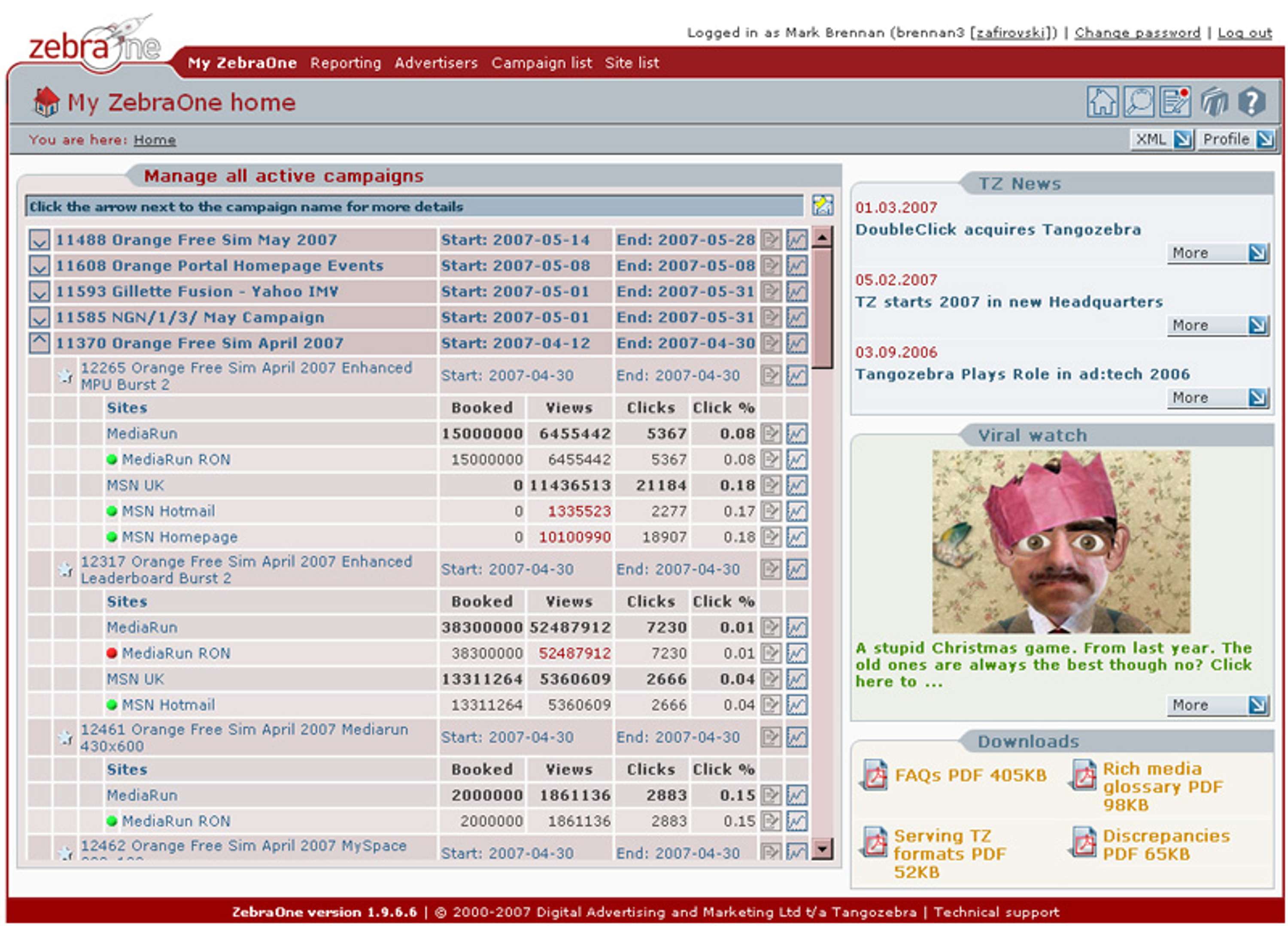Click the Technical support footer link
The image size is (1288, 926).
point(996,912)
